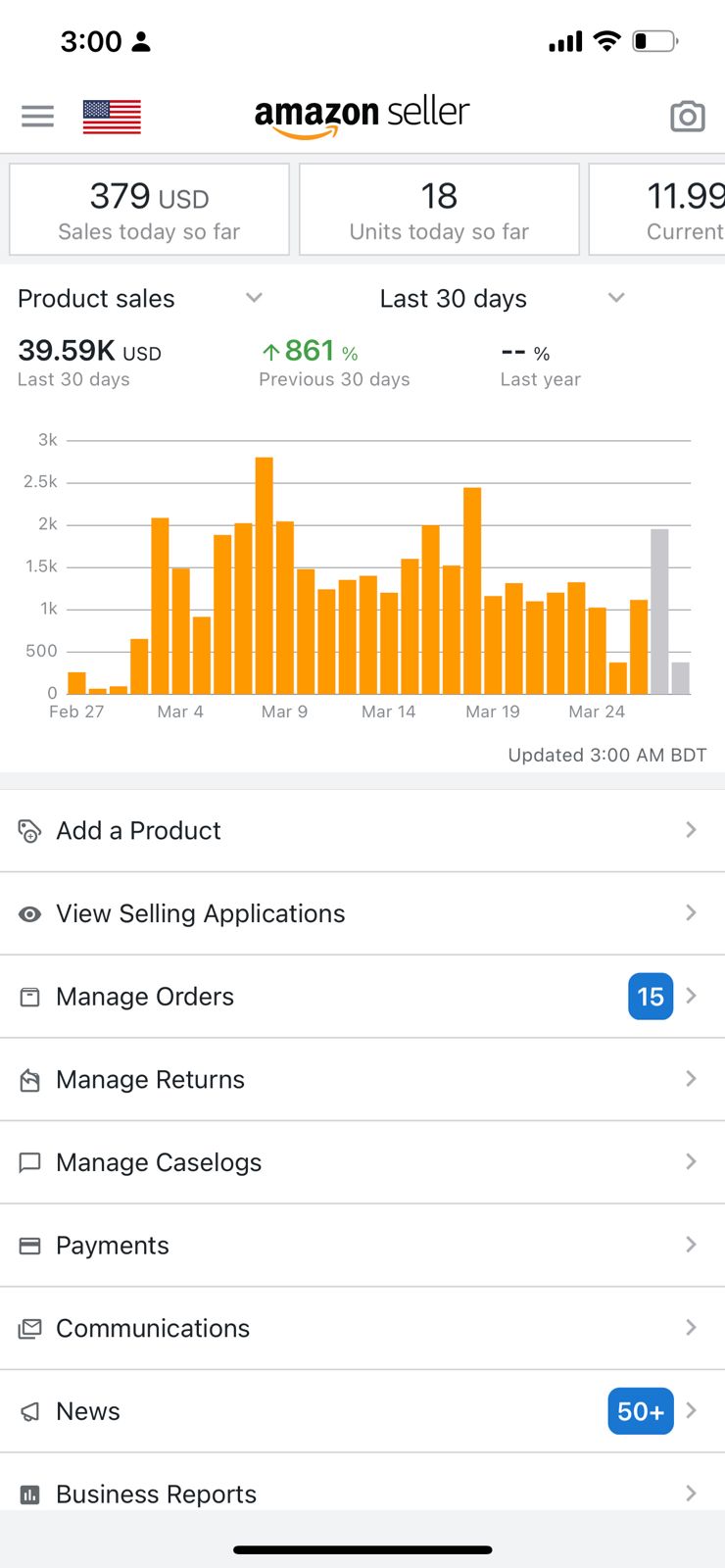This screenshot has height=1568, width=725.
Task: Tap the Payments card icon
Action: click(x=30, y=1246)
